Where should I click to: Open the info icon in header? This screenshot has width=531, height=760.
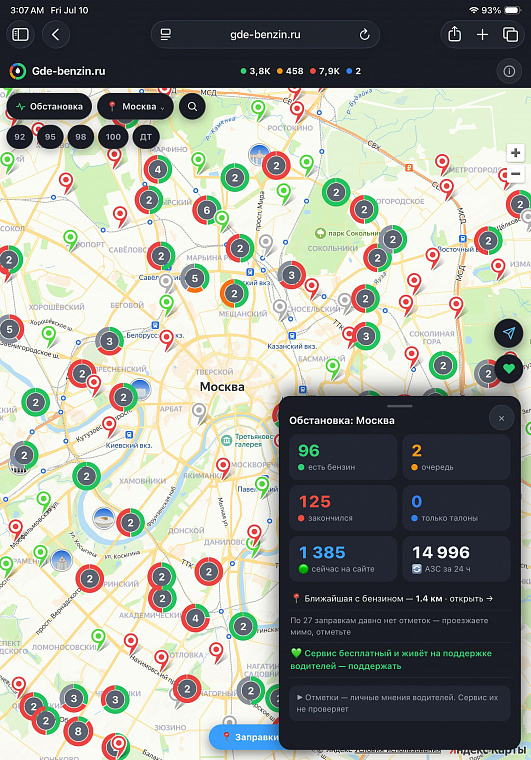(x=509, y=71)
